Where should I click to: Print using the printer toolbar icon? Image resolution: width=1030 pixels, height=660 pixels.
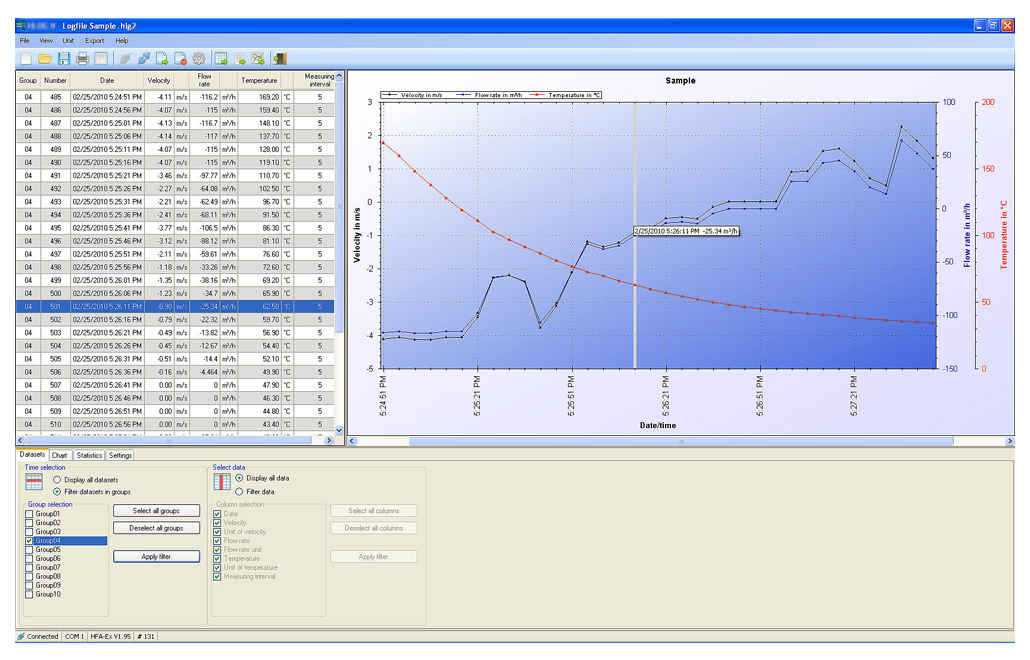point(83,59)
